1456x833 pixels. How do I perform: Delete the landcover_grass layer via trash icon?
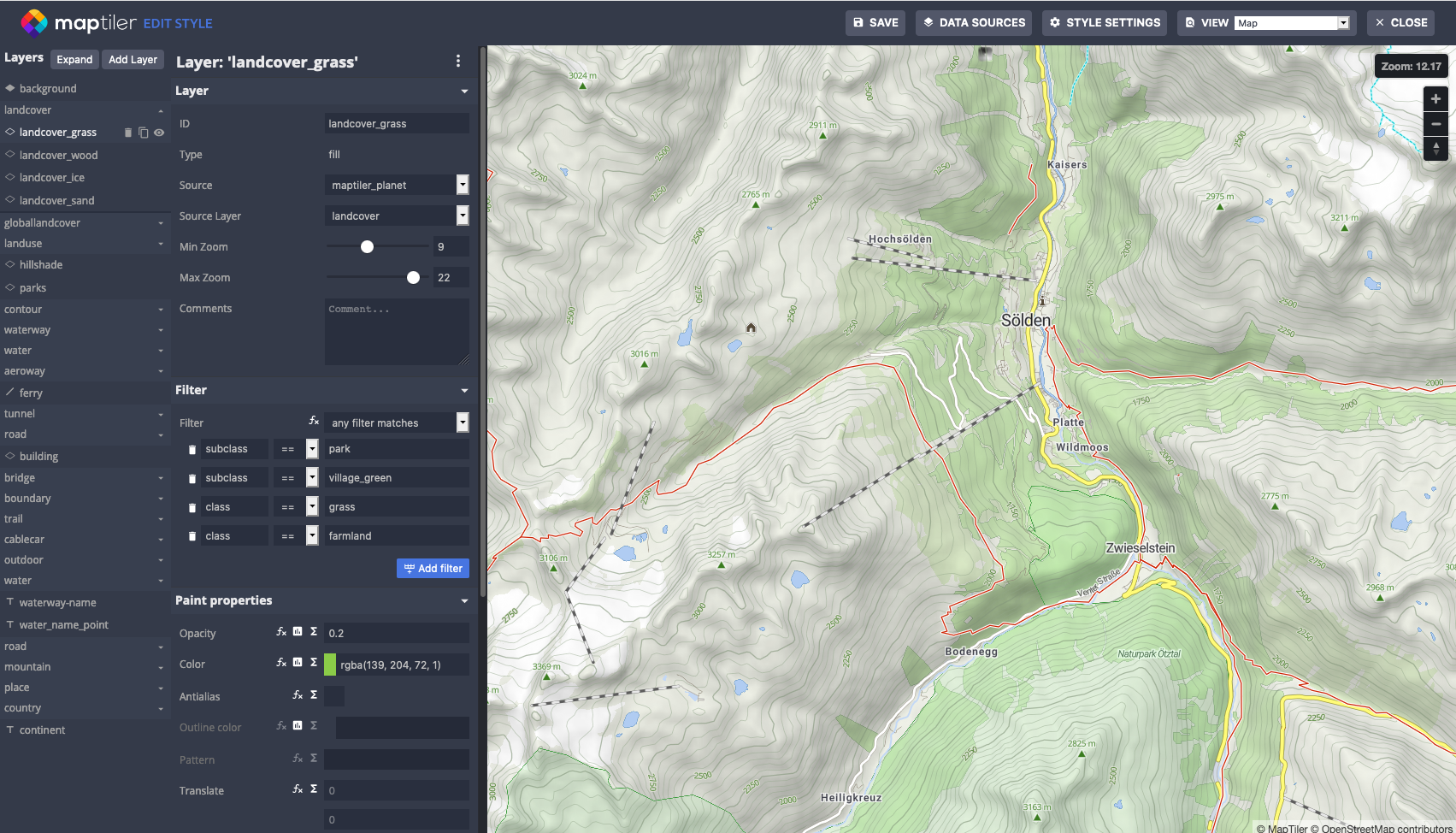point(128,133)
